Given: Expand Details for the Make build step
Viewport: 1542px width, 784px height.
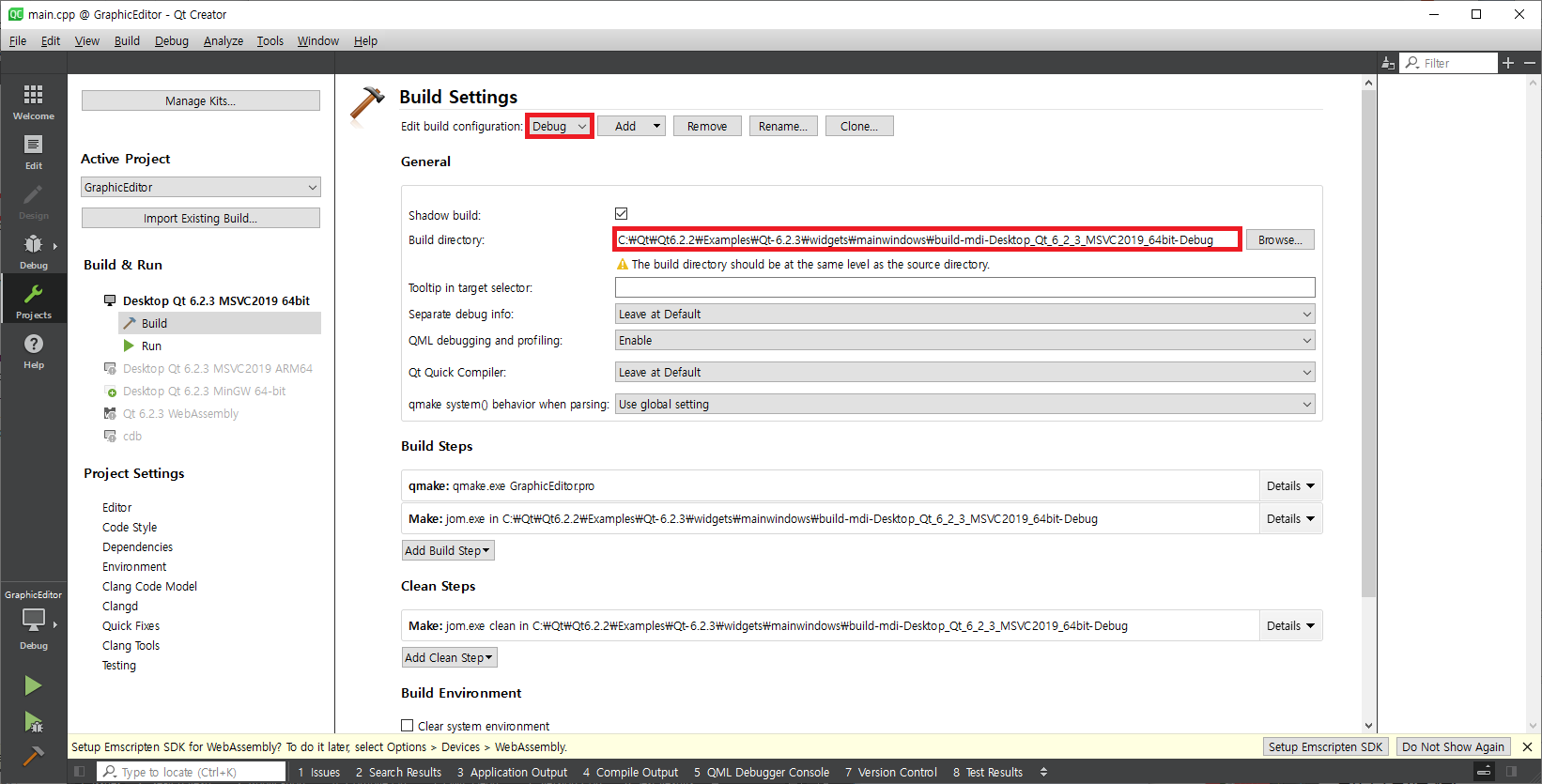Looking at the screenshot, I should click(1290, 518).
